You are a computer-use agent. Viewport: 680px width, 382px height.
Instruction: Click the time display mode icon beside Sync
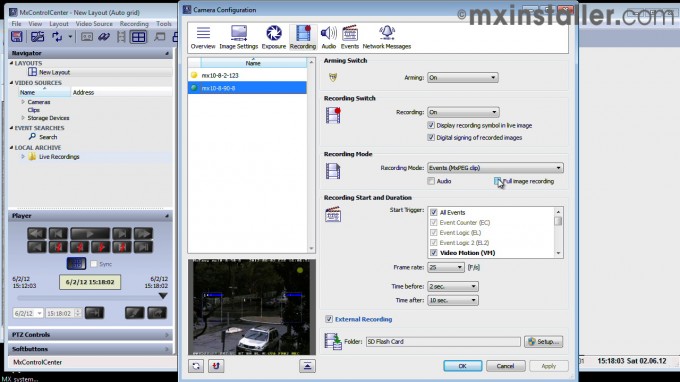coord(76,264)
